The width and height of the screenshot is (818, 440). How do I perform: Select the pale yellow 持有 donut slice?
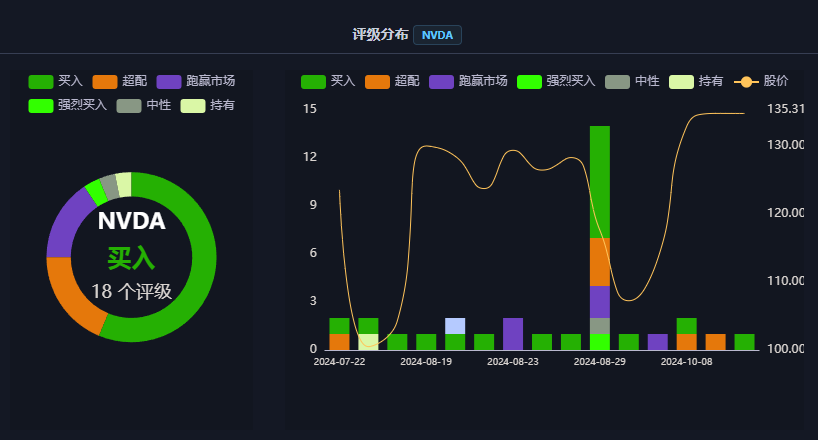pyautogui.click(x=124, y=184)
